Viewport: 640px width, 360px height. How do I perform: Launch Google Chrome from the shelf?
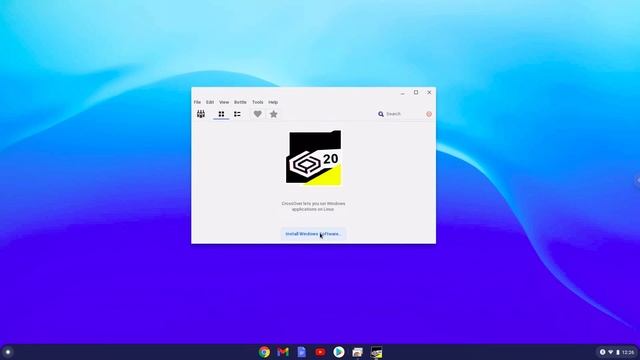(x=264, y=352)
